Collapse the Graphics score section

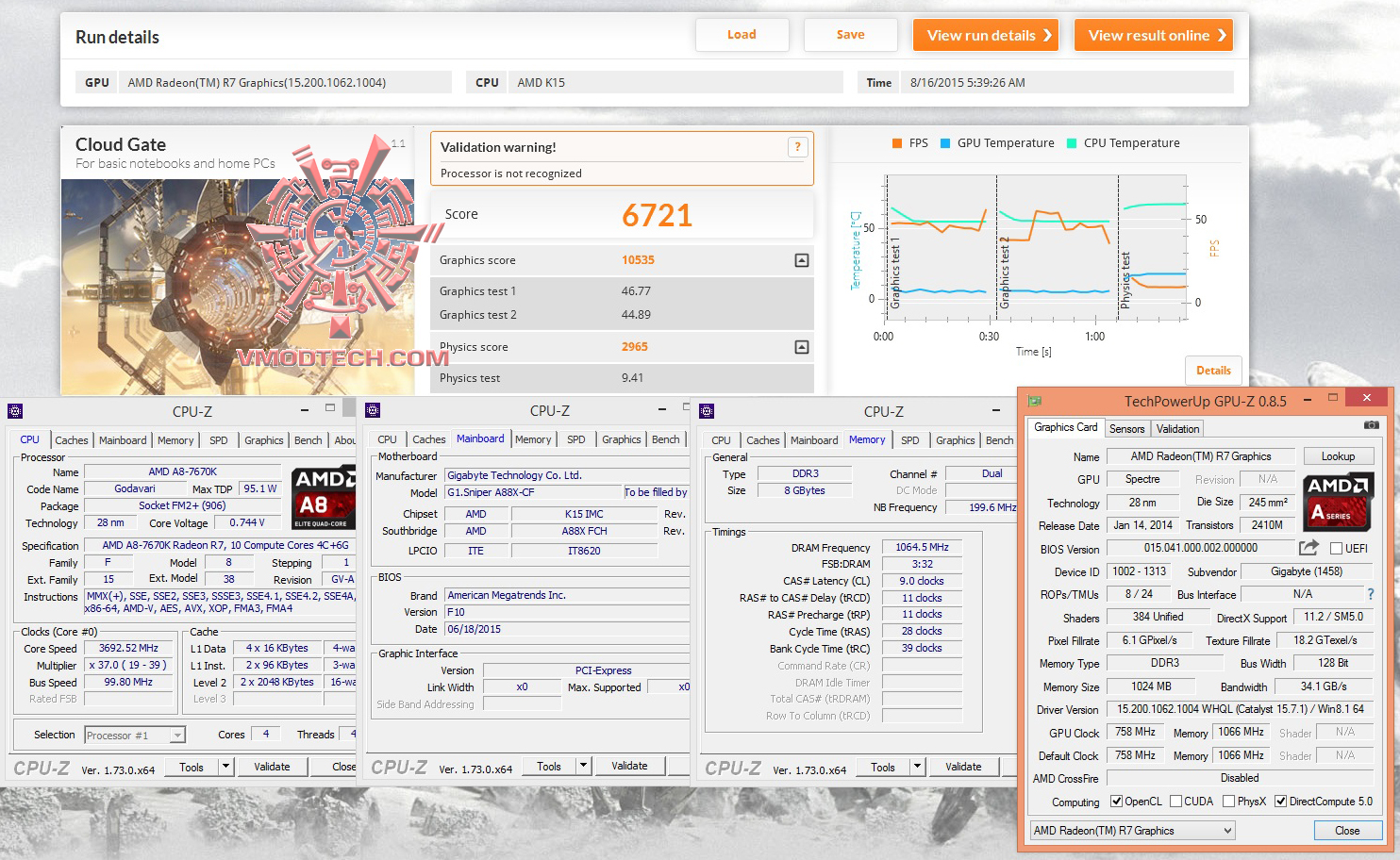pos(802,260)
